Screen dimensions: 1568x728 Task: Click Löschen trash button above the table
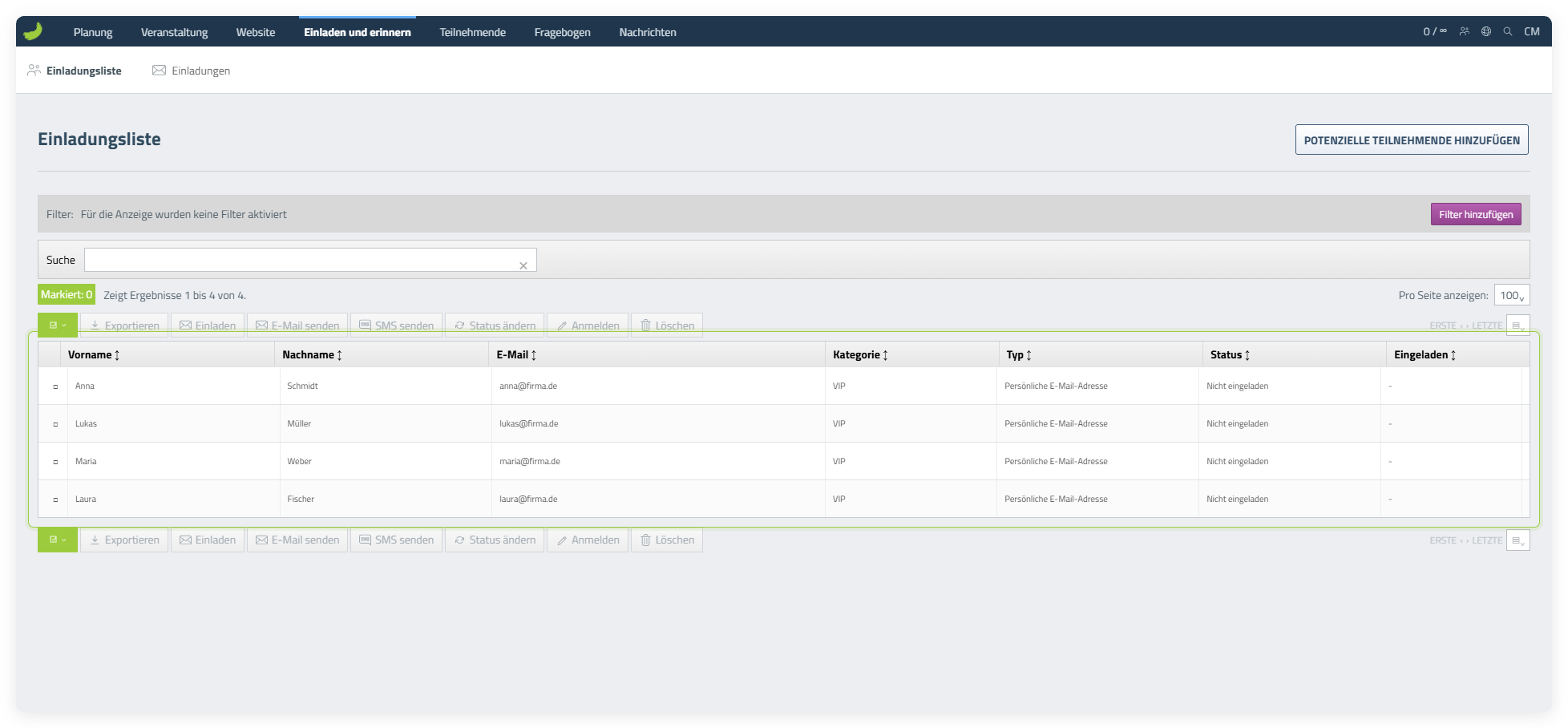tap(667, 326)
